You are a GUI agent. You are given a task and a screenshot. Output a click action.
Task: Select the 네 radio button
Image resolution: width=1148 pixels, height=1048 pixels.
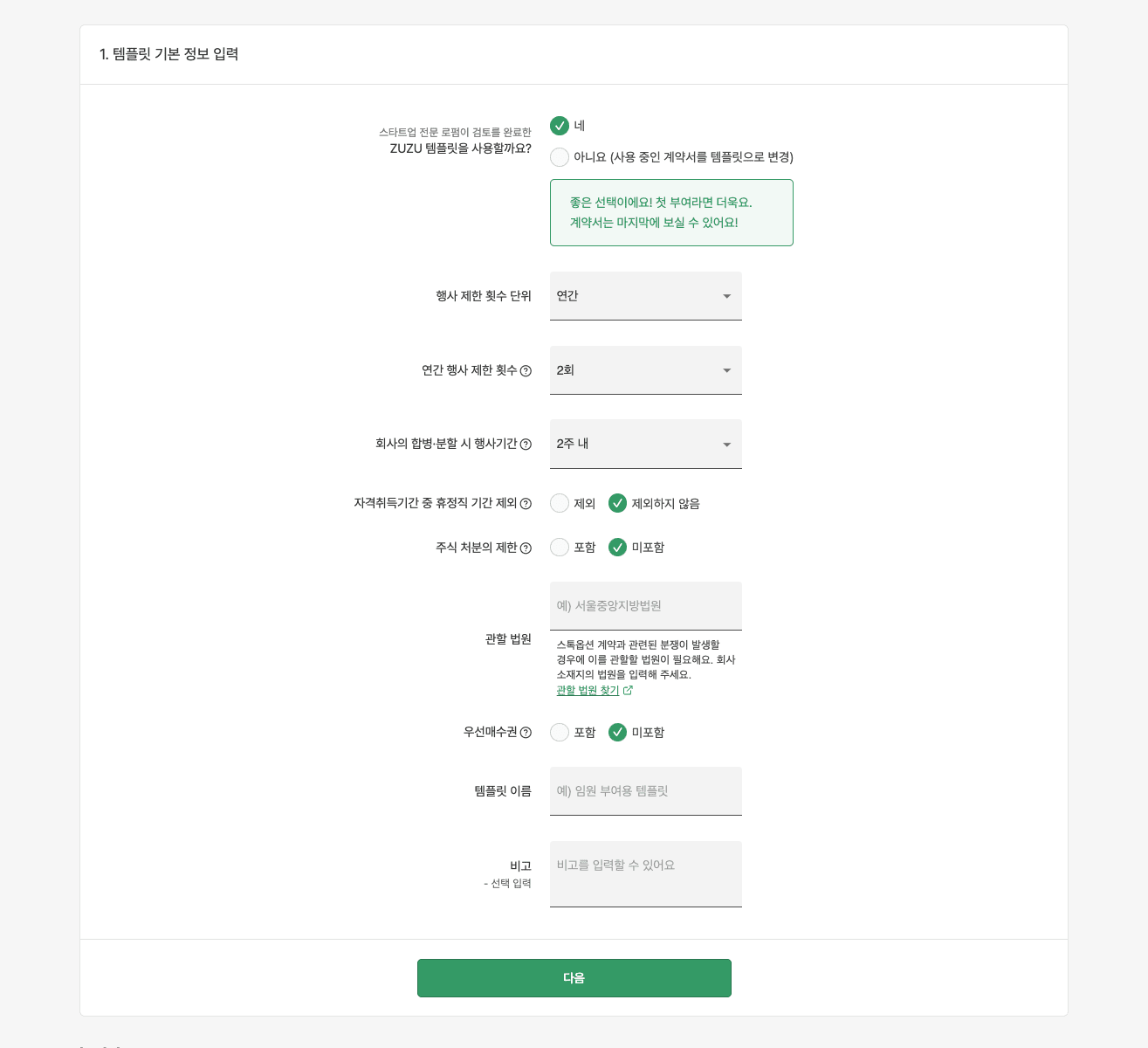coord(560,126)
